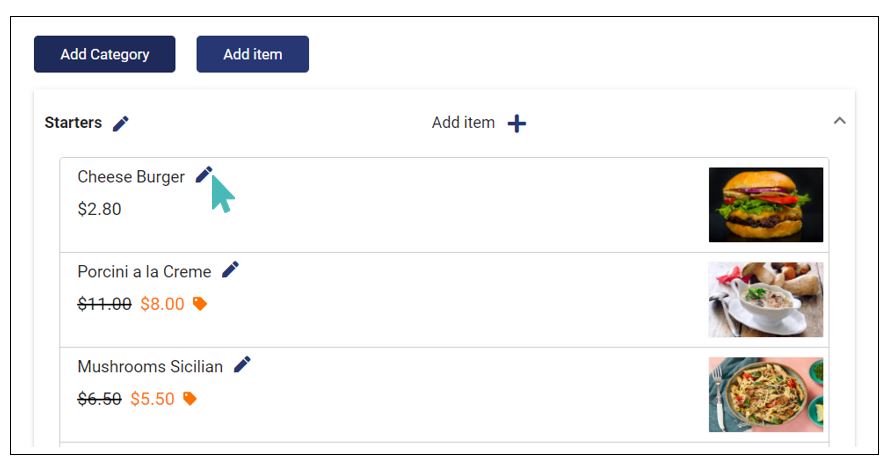Click the orange discount tag beside $5.50

[189, 398]
